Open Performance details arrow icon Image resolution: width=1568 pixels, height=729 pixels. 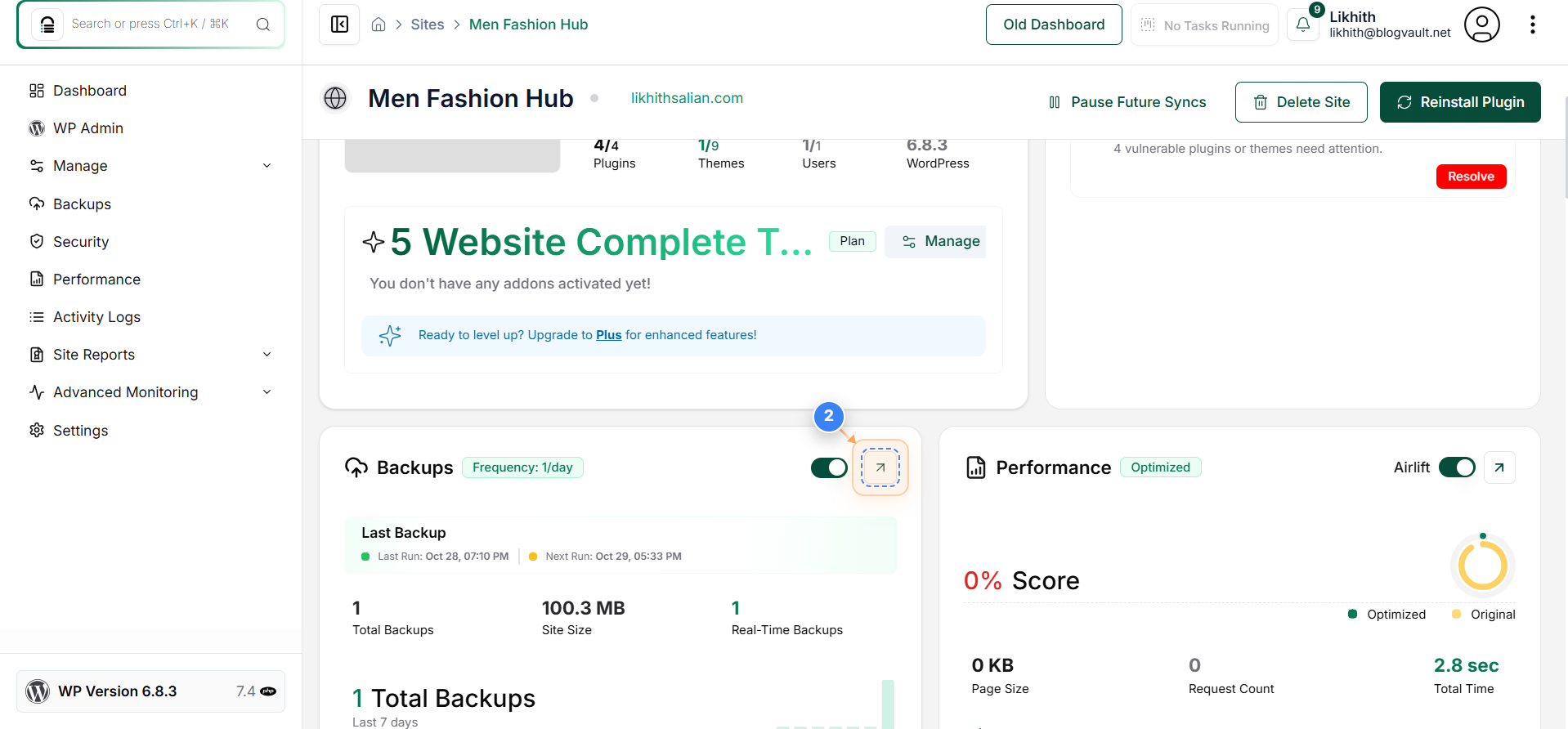1499,467
